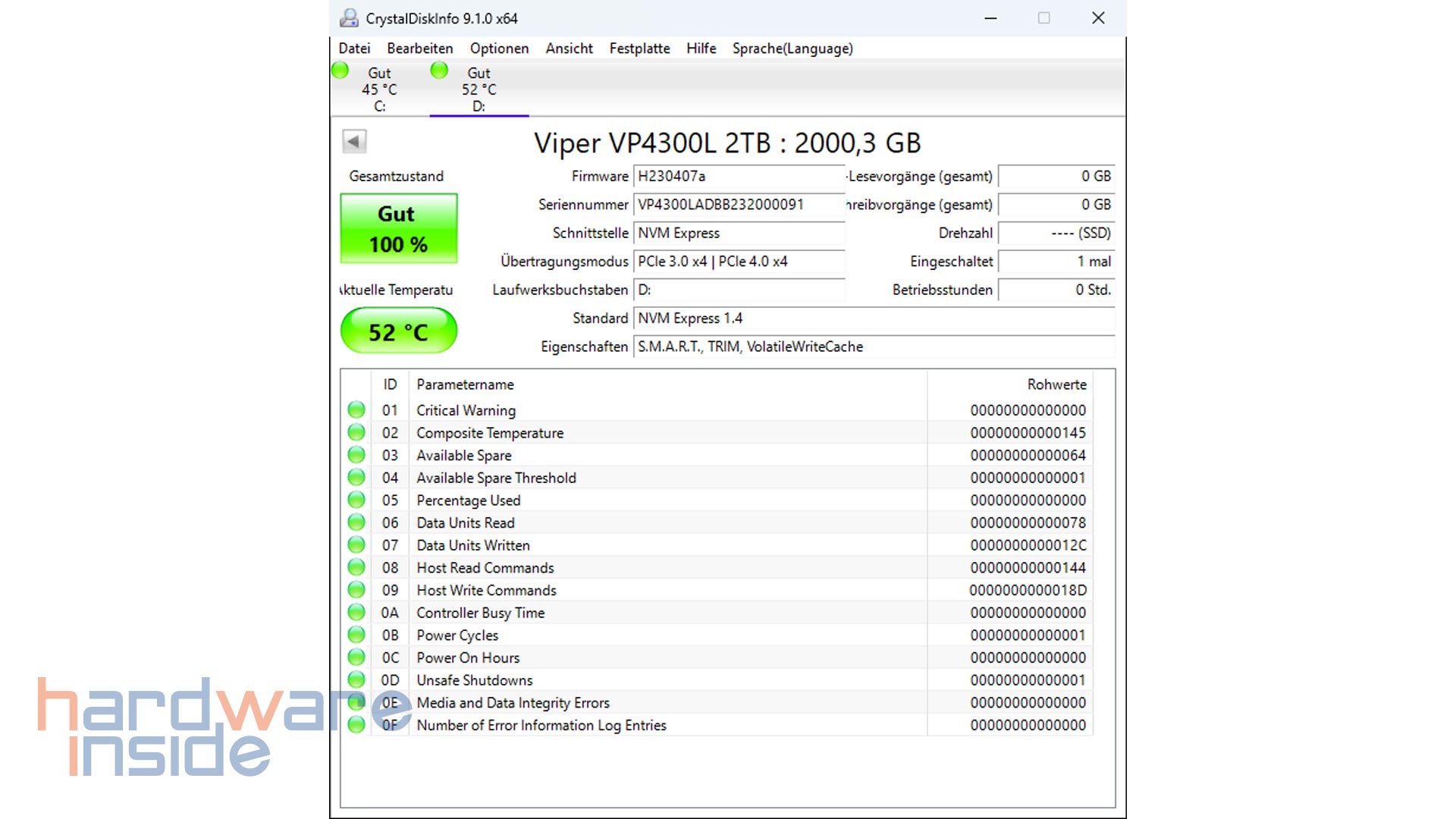Click the green health status dot above drive D:
Screen dimensions: 1456x819
pyautogui.click(x=438, y=70)
